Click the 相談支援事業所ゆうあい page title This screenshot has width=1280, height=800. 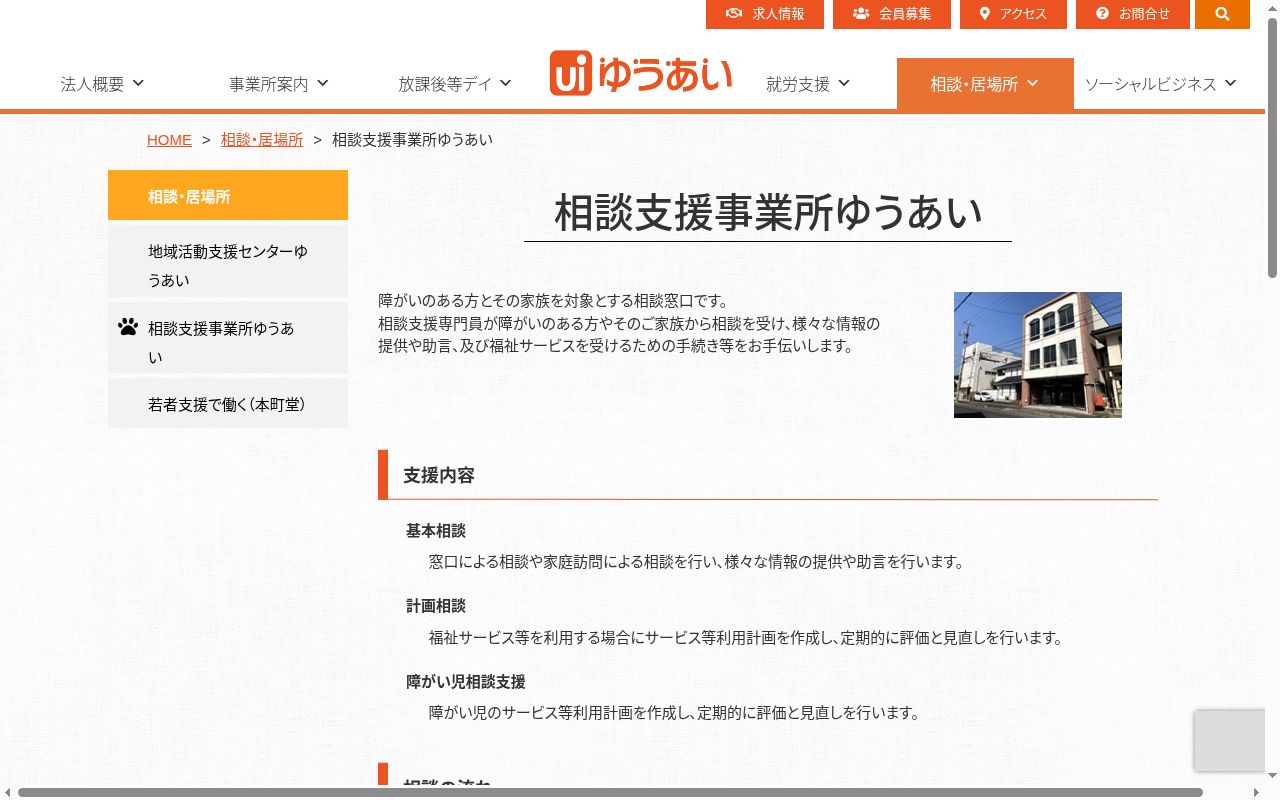[x=768, y=213]
